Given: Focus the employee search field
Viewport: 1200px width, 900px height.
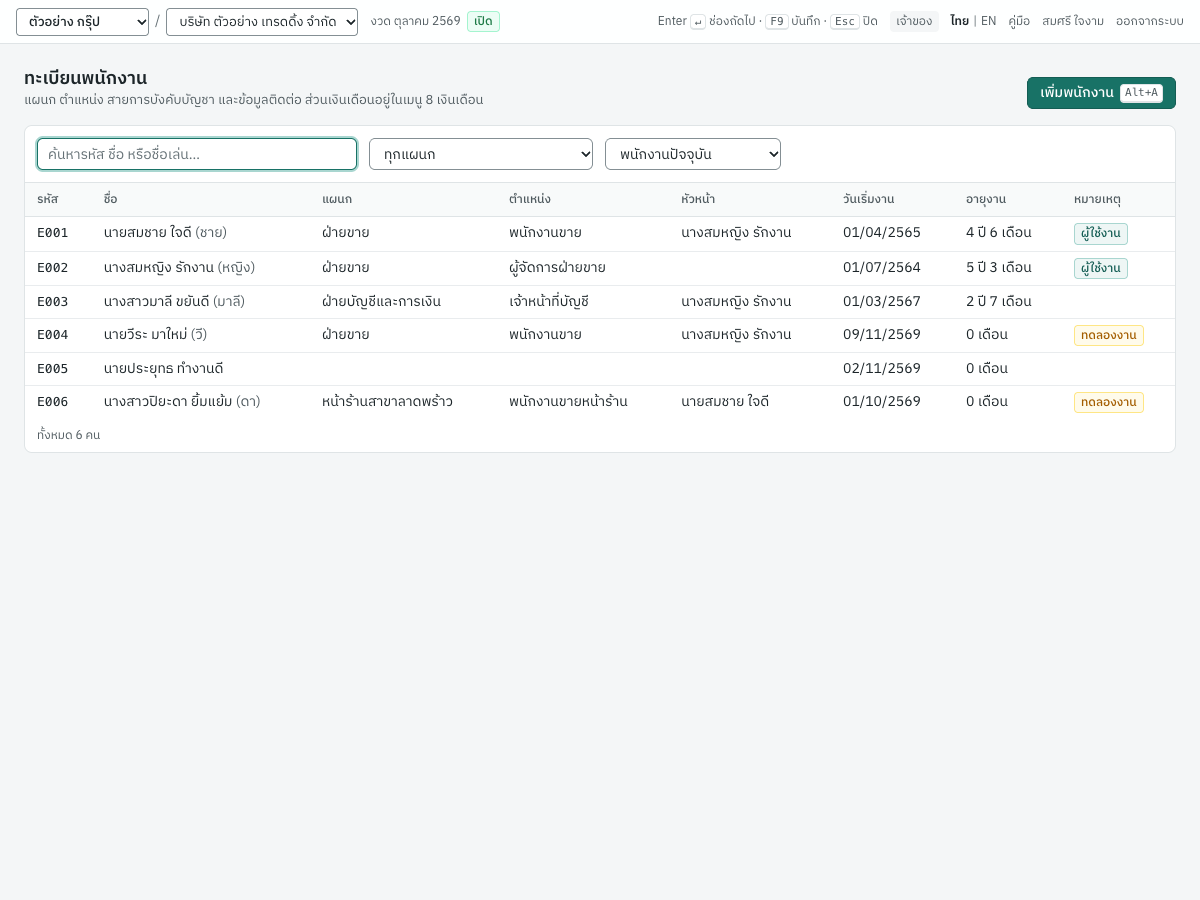Looking at the screenshot, I should (x=197, y=154).
